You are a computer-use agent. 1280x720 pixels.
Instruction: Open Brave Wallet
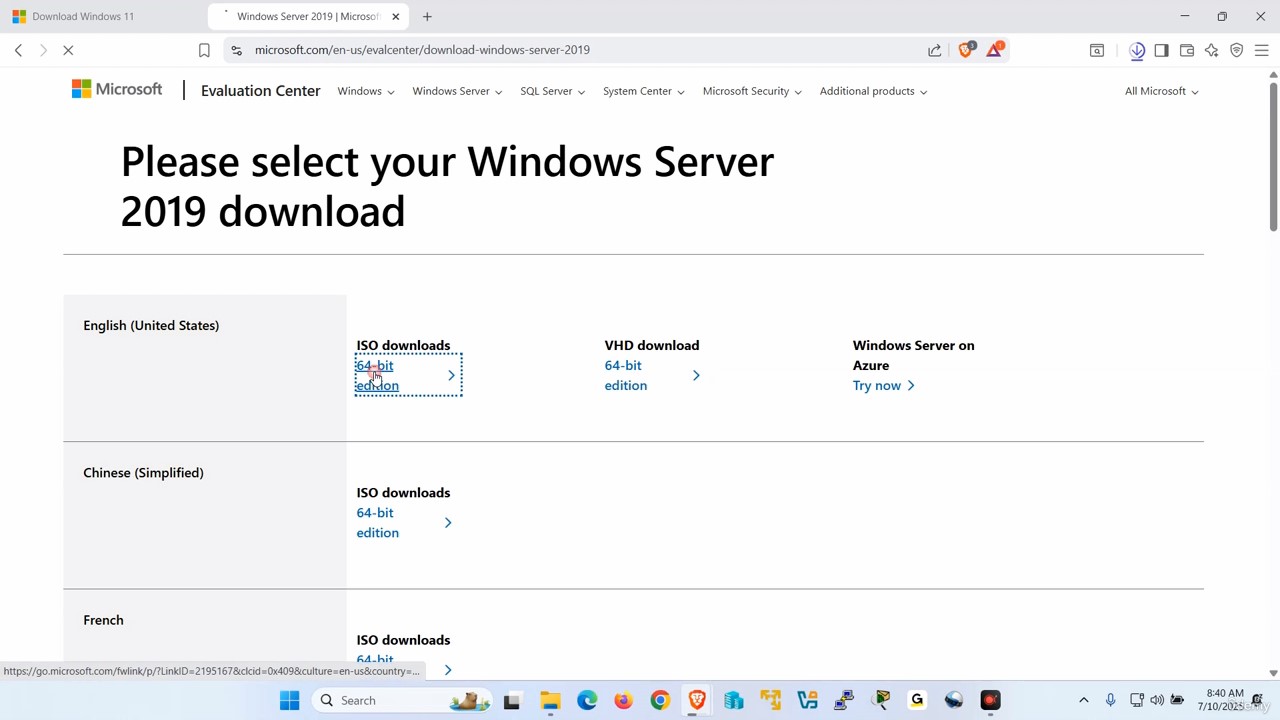coord(1187,50)
